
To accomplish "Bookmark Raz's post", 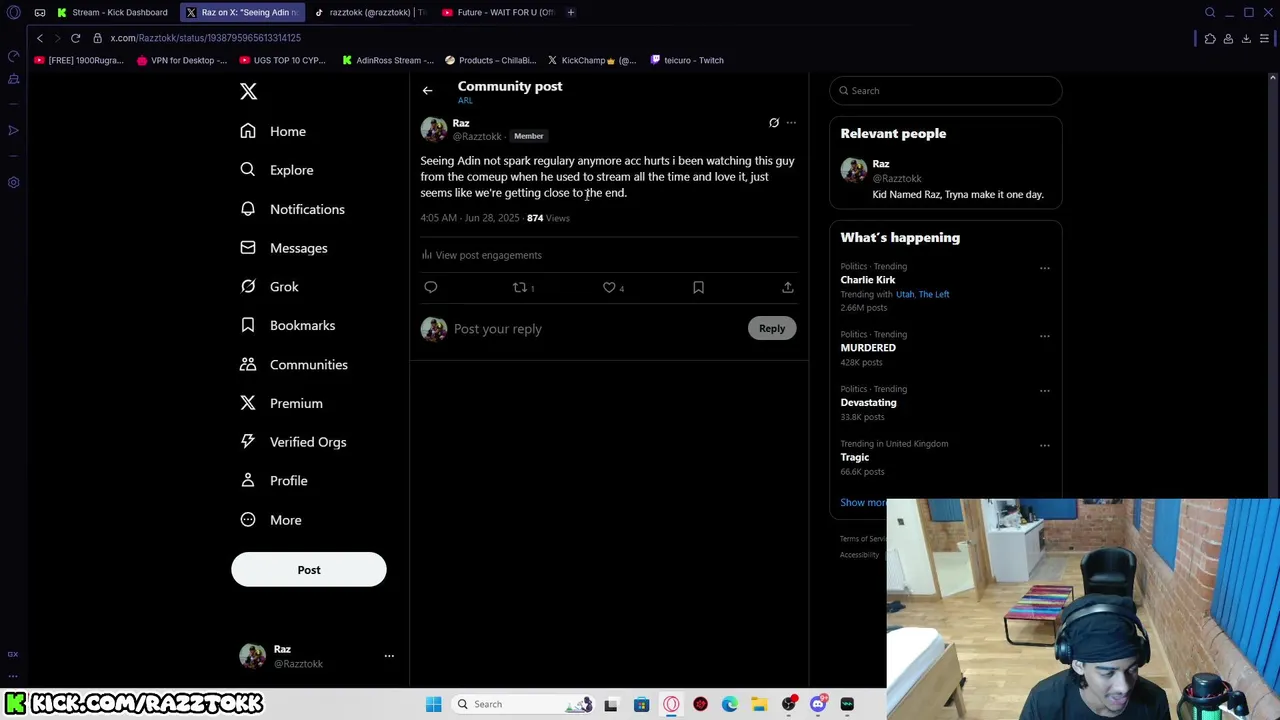I will click(x=698, y=287).
